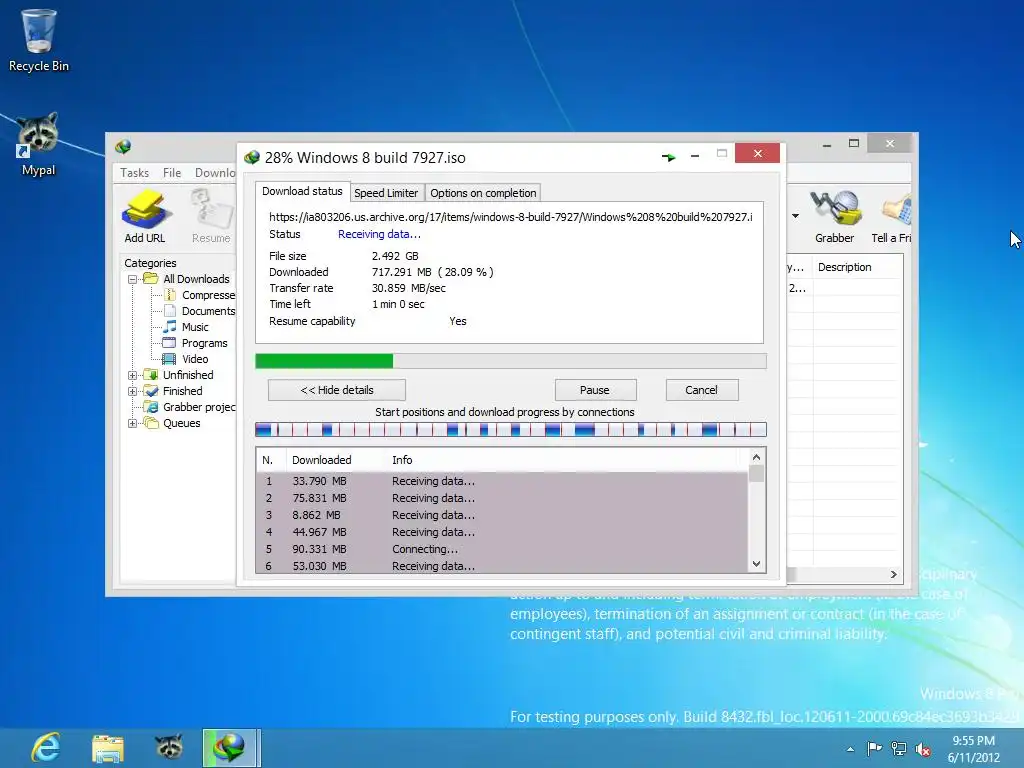Open the File menu

172,172
